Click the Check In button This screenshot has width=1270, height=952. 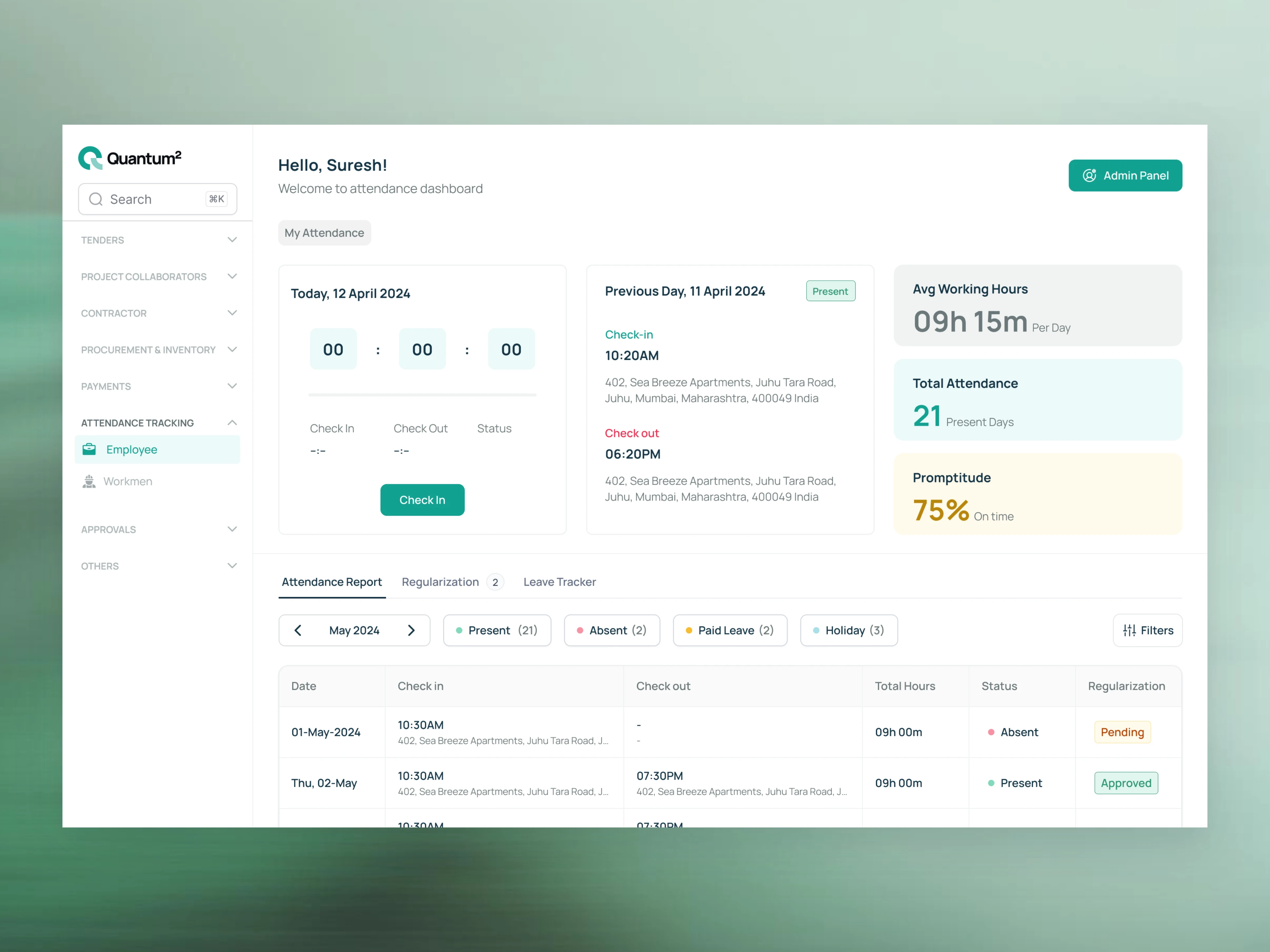pyautogui.click(x=422, y=500)
